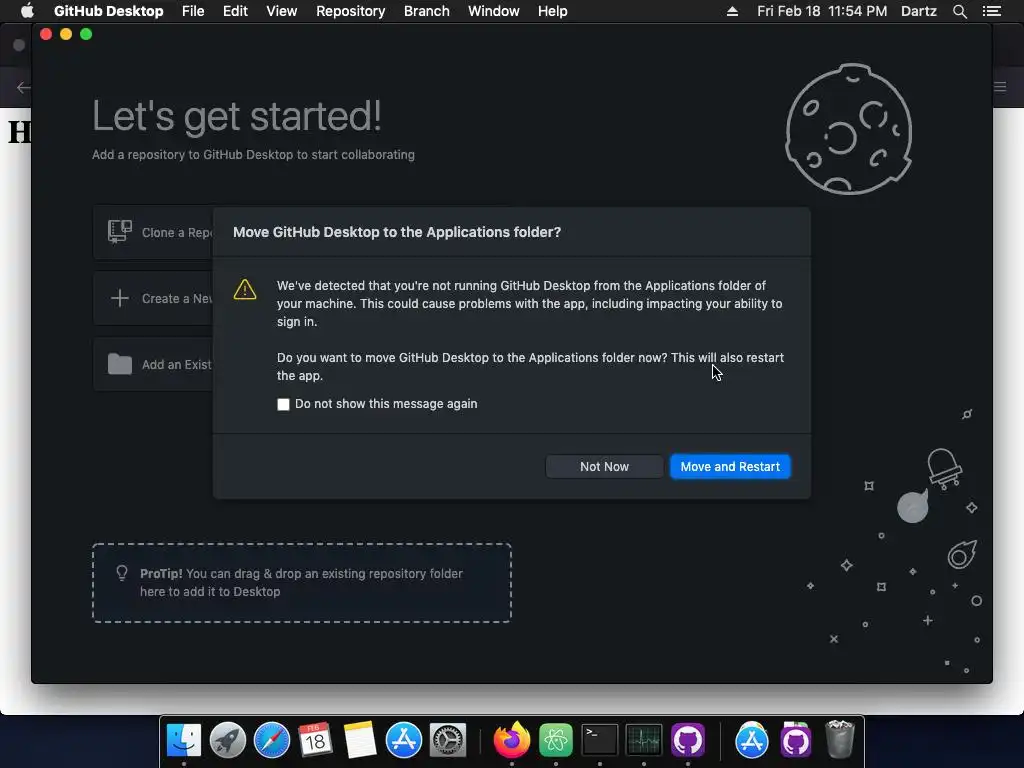Open Finder from the Dock
Image resolution: width=1024 pixels, height=768 pixels.
(184, 741)
